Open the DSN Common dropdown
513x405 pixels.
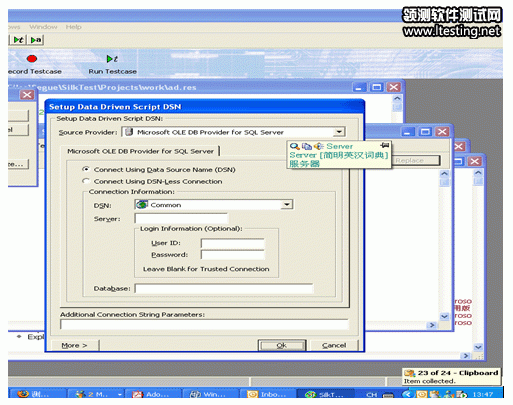(x=286, y=204)
